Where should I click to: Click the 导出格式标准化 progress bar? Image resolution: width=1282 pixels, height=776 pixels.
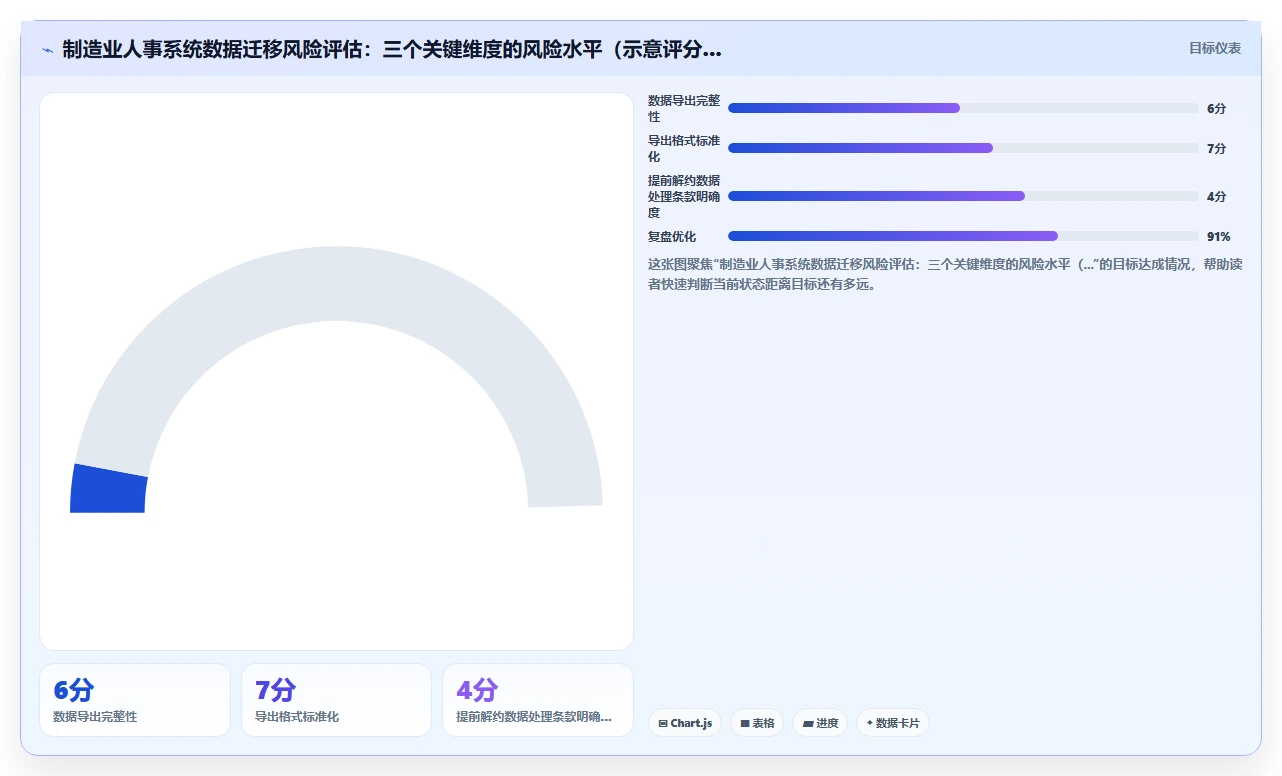click(x=963, y=148)
